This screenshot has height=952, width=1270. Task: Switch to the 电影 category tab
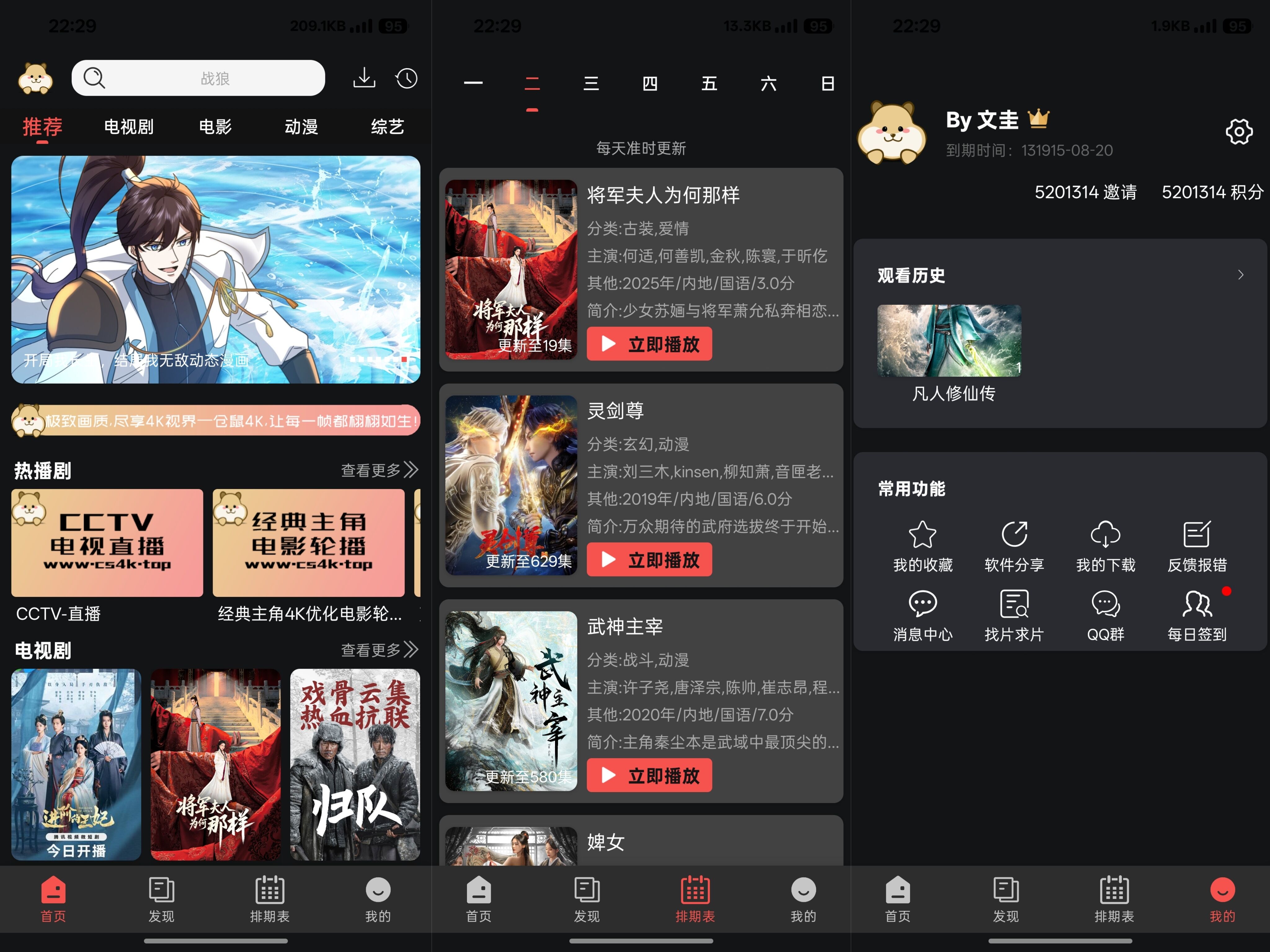(x=215, y=126)
